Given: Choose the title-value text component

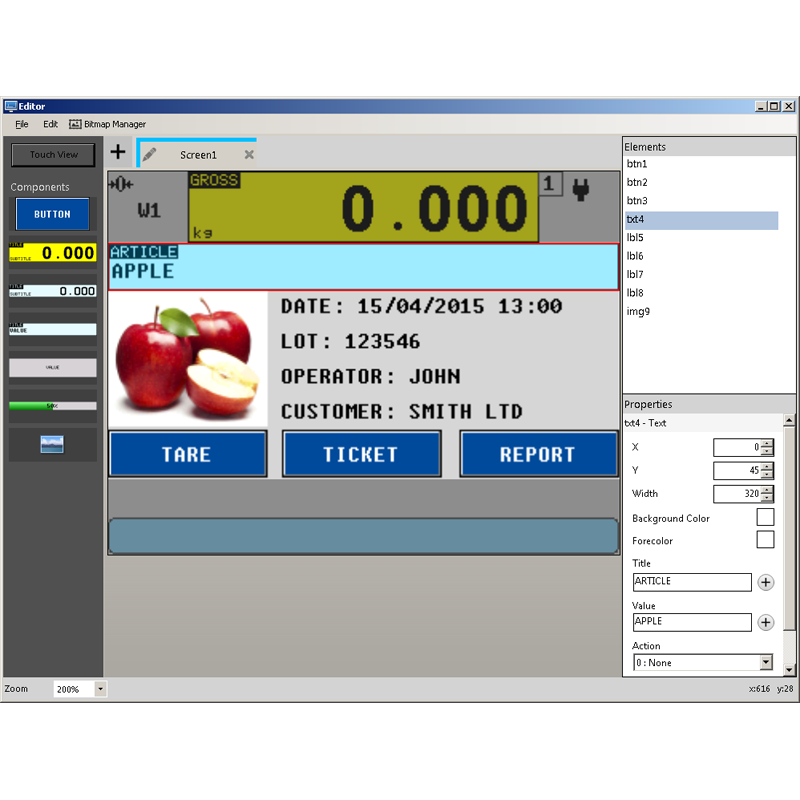Looking at the screenshot, I should click(53, 329).
